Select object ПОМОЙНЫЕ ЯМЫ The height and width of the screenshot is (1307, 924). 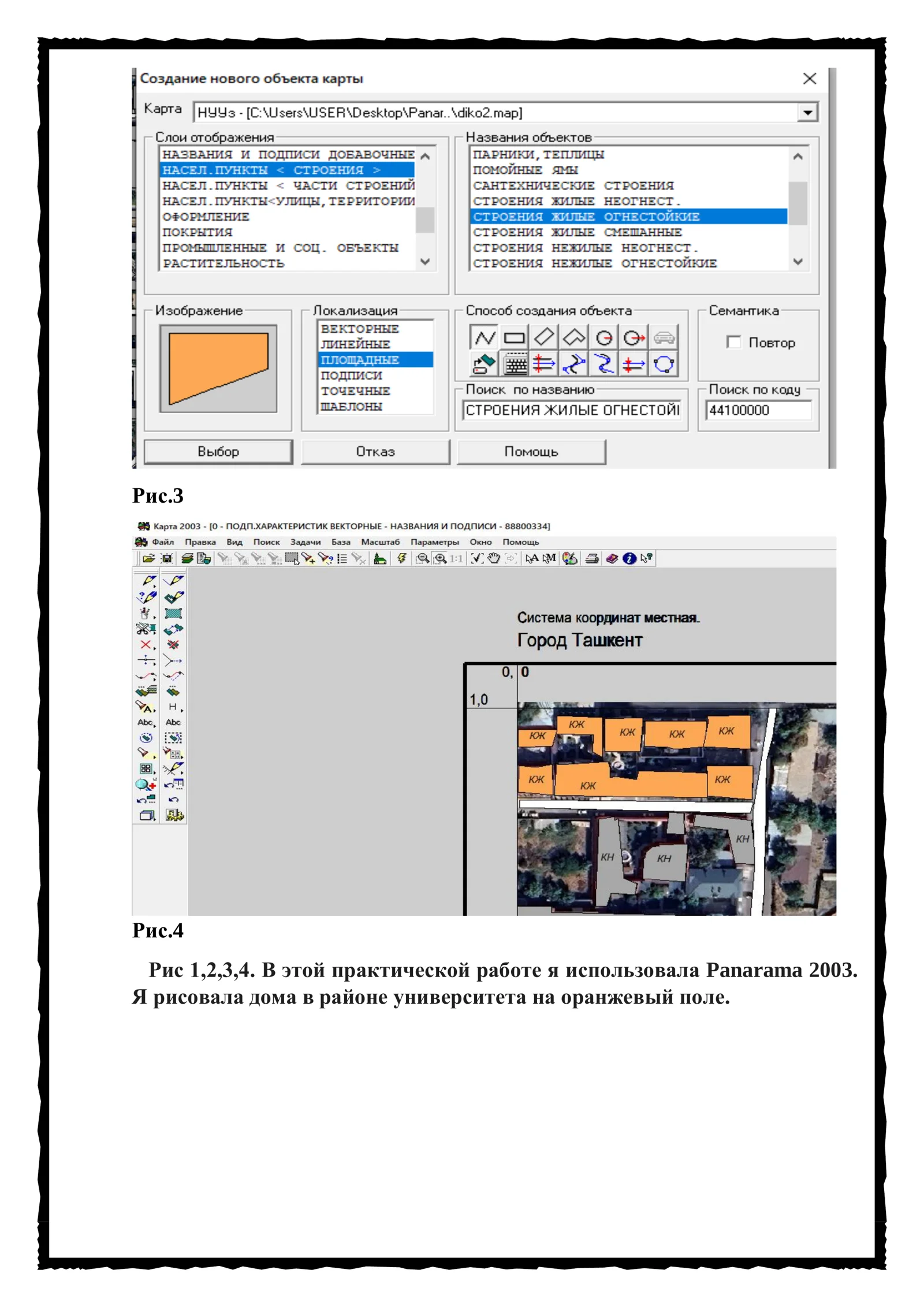pos(629,170)
